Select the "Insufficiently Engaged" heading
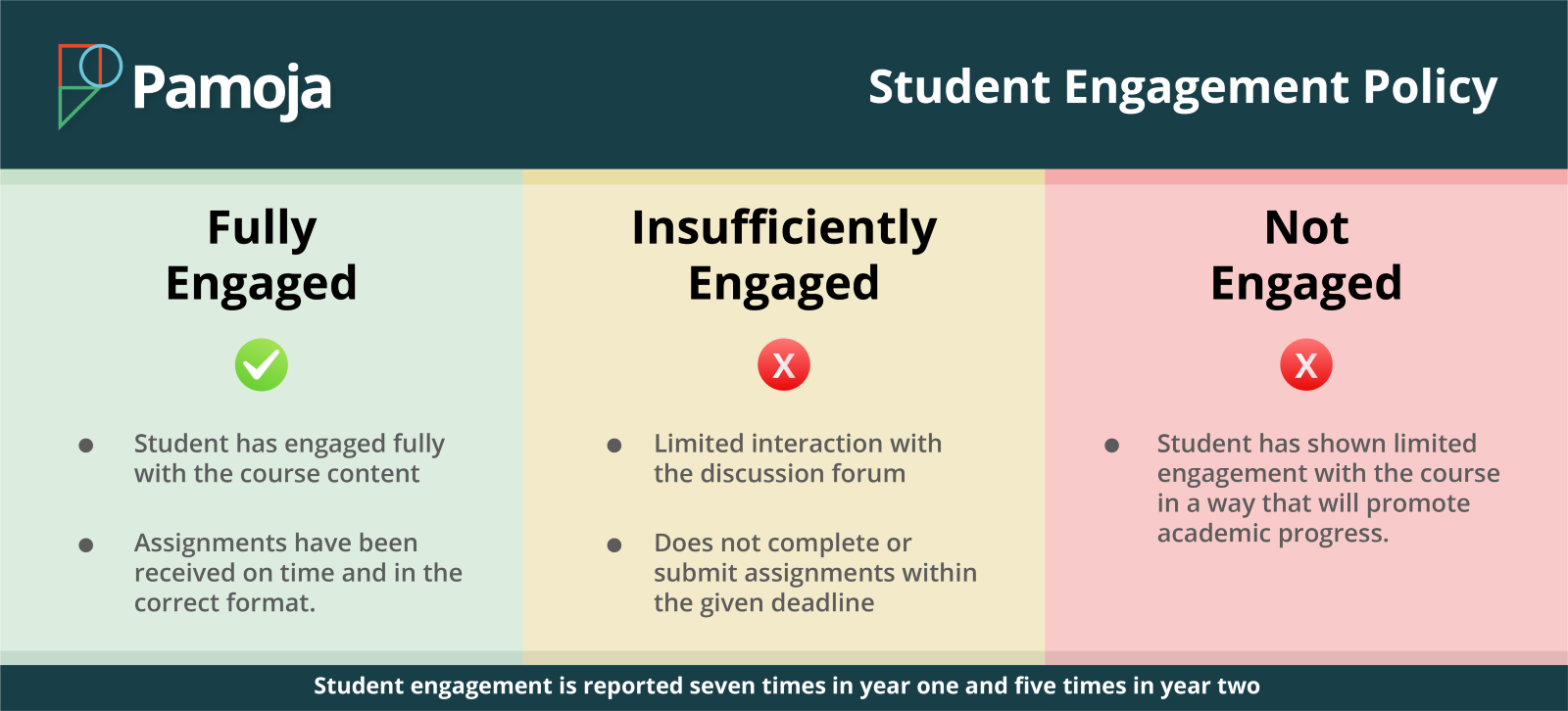1568x711 pixels. coord(784,255)
